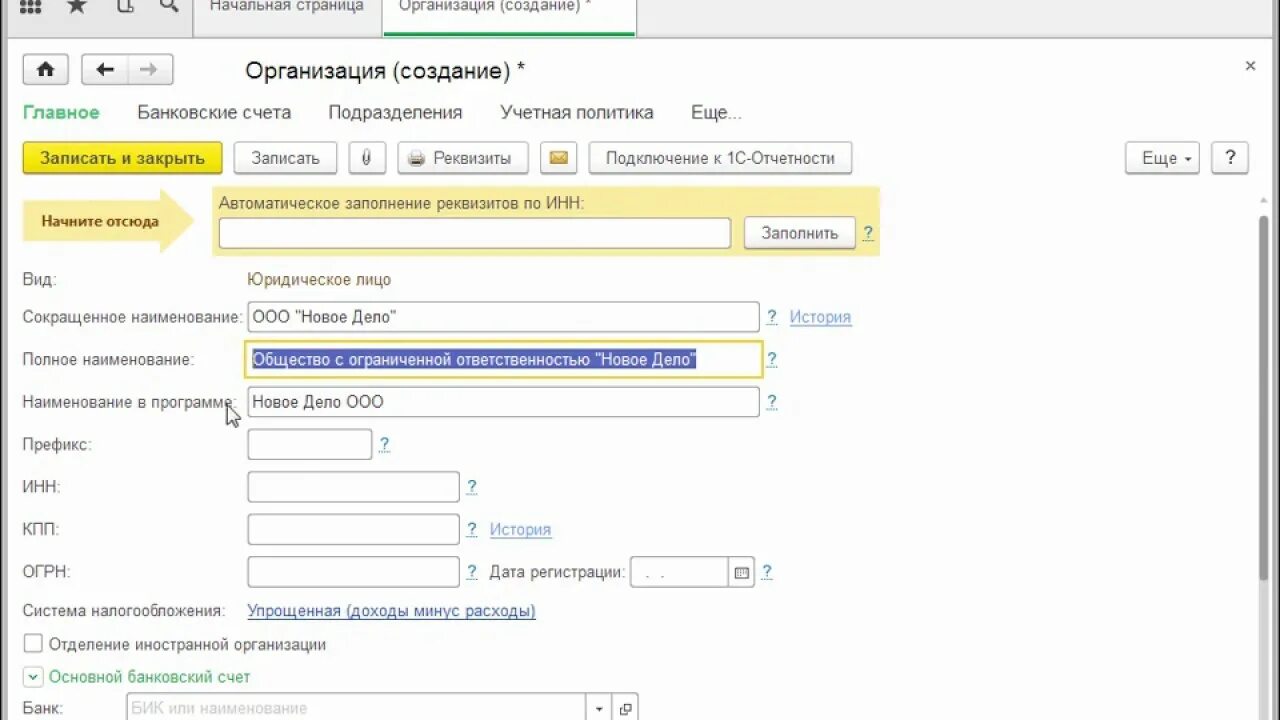Show help for Наименование в программе
Image resolution: width=1280 pixels, height=720 pixels.
(x=772, y=402)
